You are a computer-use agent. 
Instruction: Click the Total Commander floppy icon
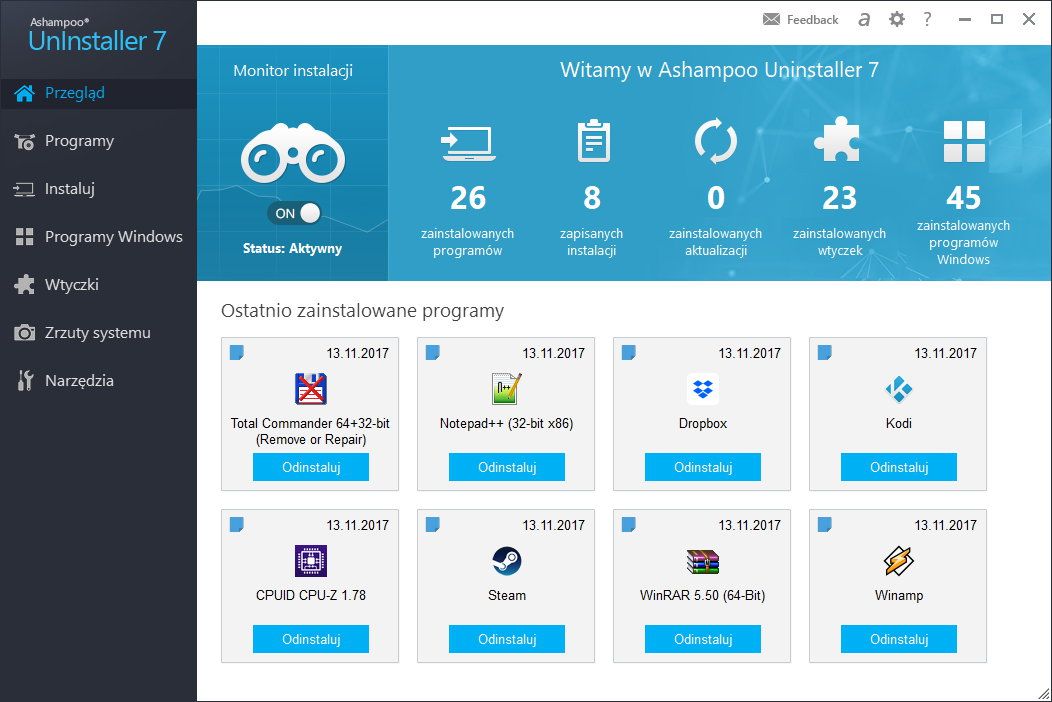click(x=311, y=389)
